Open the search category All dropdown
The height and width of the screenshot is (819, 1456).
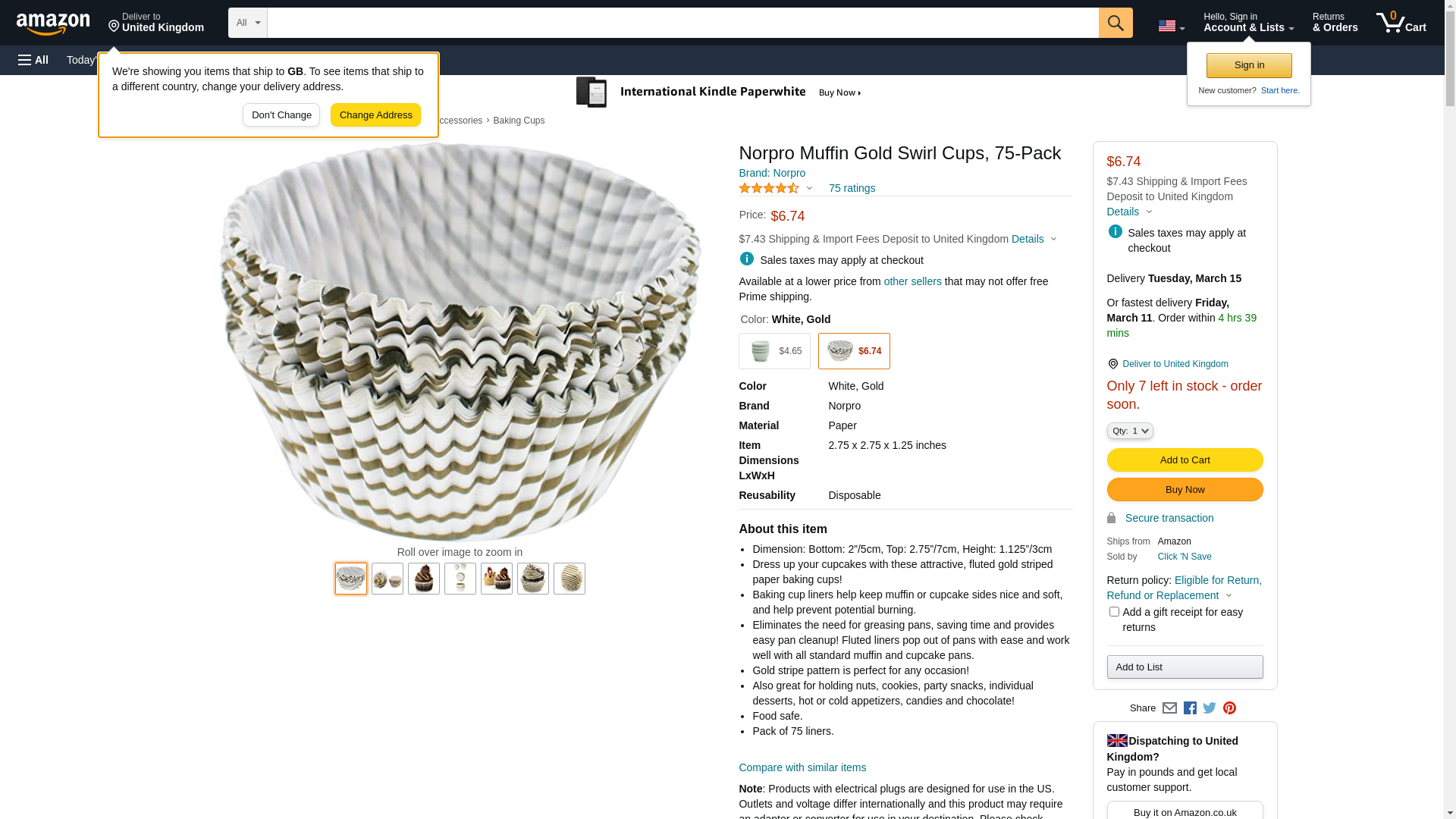click(247, 23)
